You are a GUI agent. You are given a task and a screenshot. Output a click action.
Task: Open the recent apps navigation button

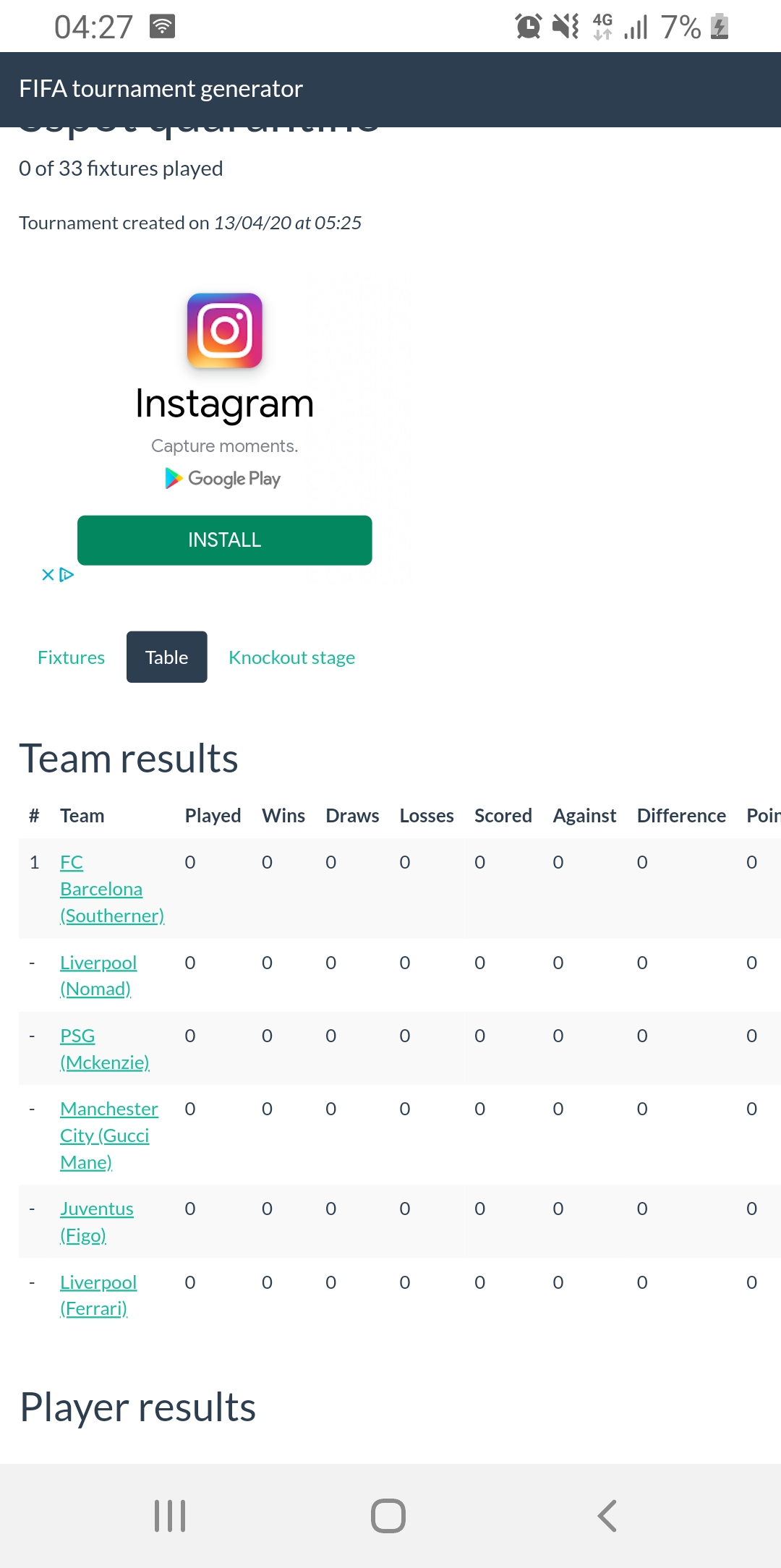coord(170,1515)
